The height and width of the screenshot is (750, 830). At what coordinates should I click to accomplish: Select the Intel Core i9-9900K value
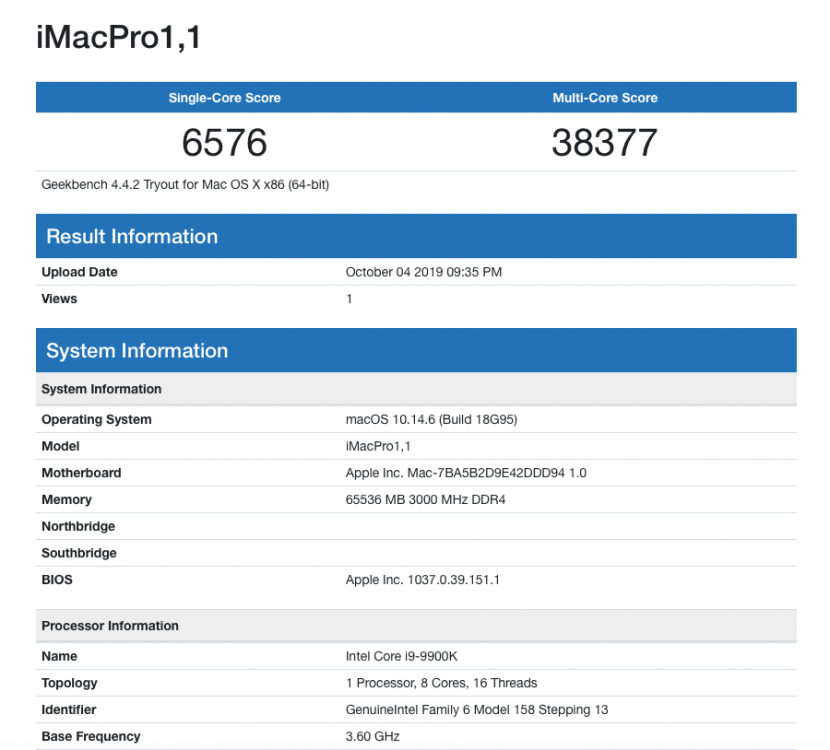tap(401, 656)
